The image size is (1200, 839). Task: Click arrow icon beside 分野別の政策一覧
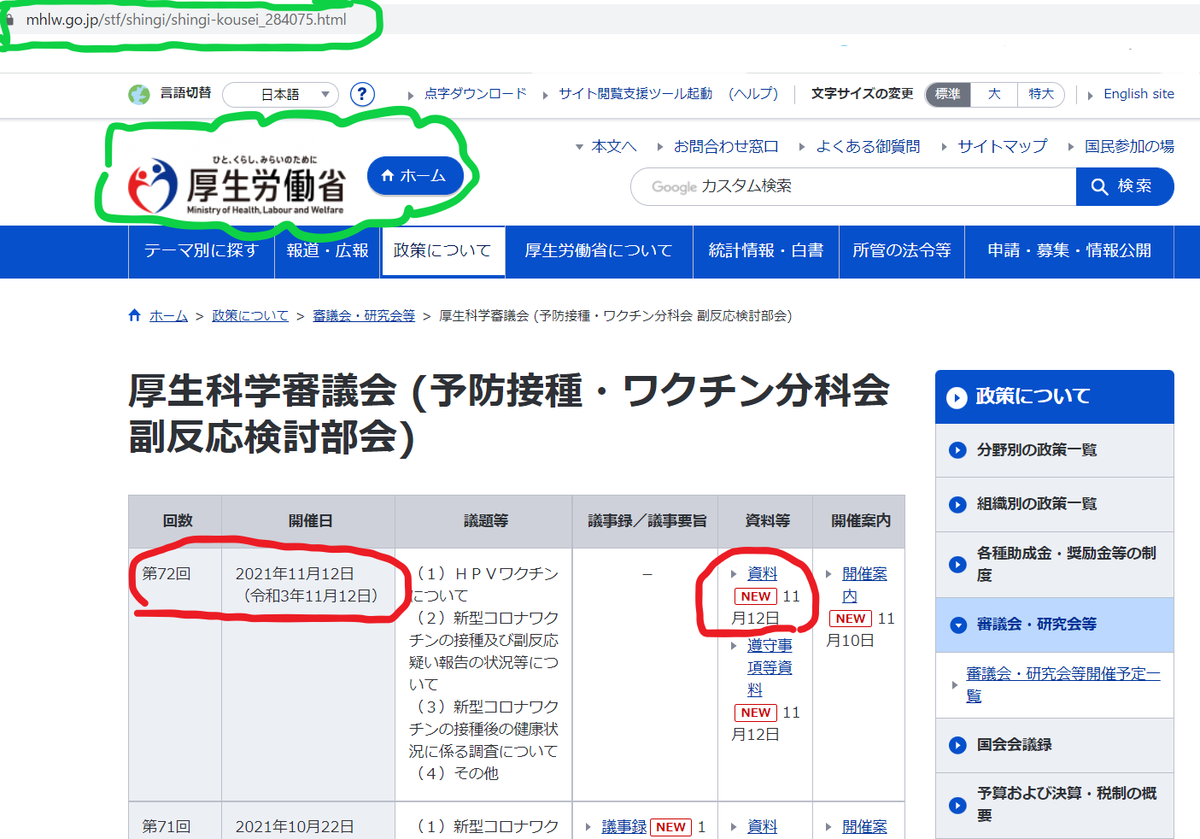pyautogui.click(x=957, y=450)
